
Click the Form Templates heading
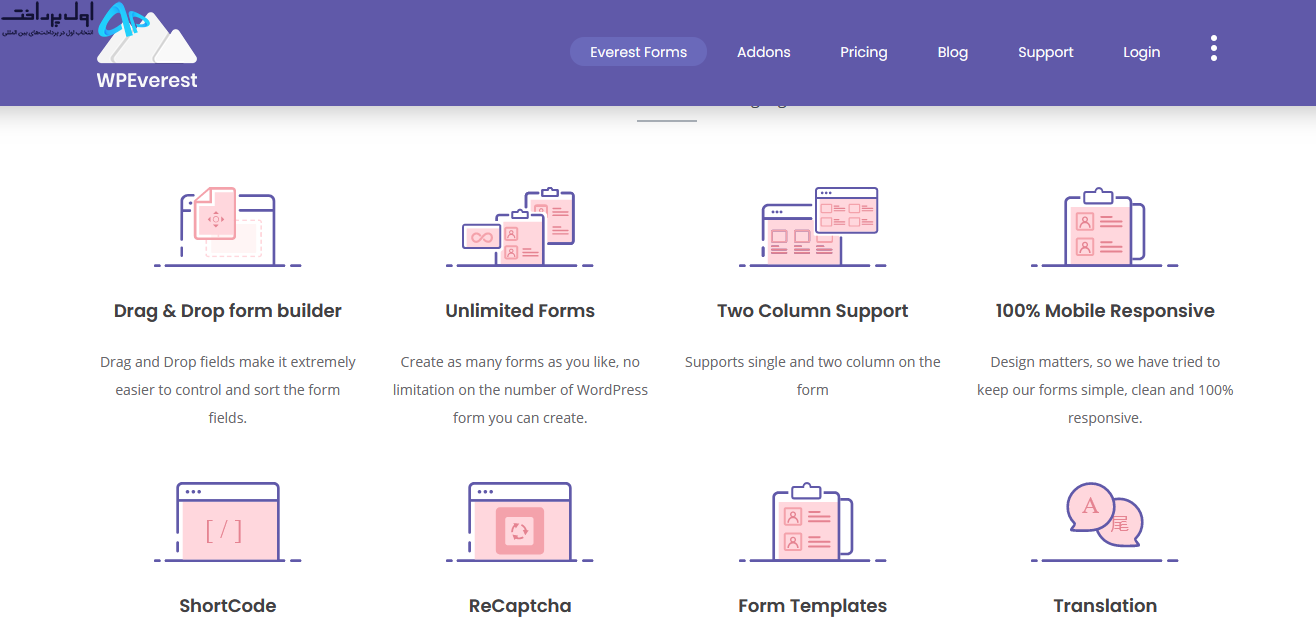(812, 606)
